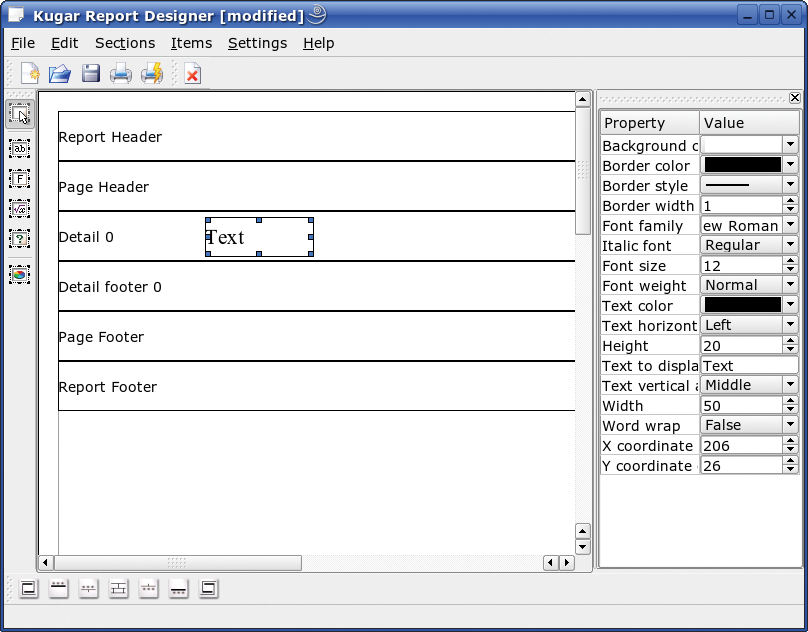Click the horizontal scrollbar thumb
The image size is (808, 632).
coord(178,562)
